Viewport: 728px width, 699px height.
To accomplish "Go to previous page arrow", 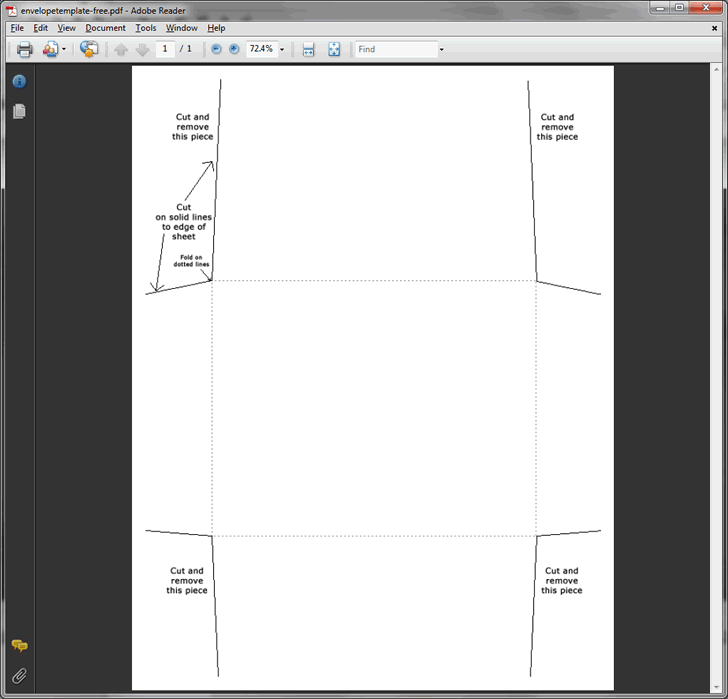I will point(121,49).
